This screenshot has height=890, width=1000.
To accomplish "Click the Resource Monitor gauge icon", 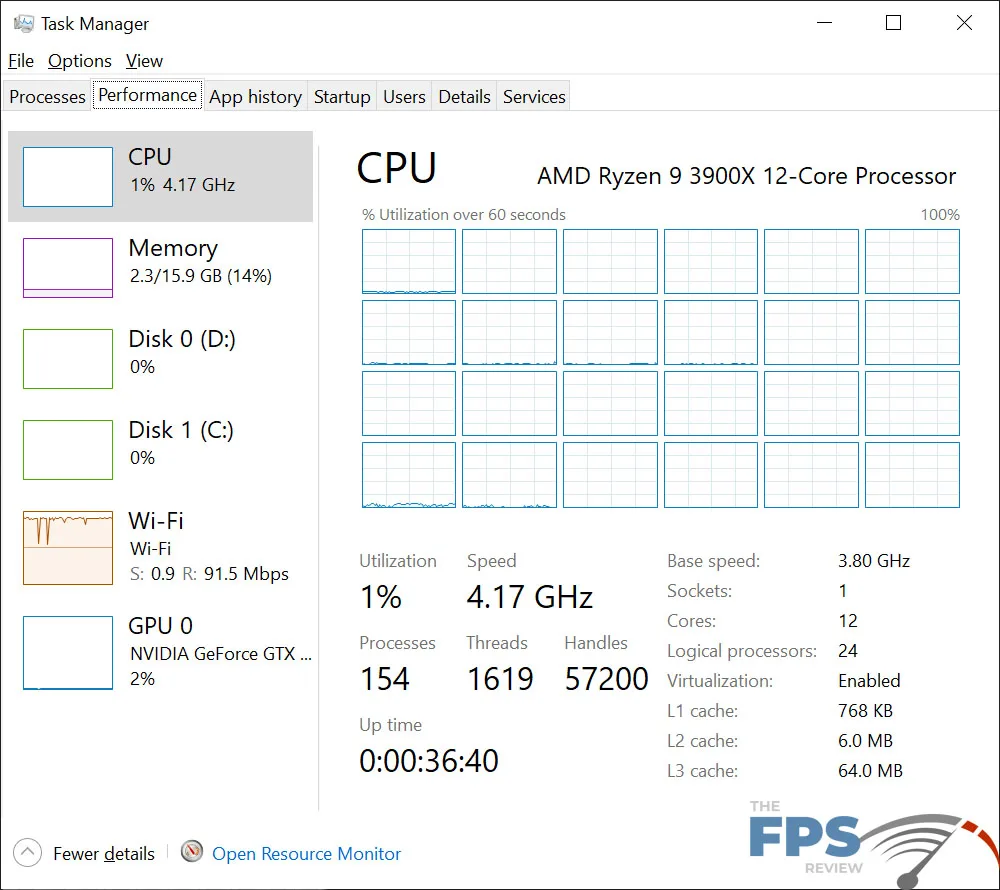I will 191,851.
